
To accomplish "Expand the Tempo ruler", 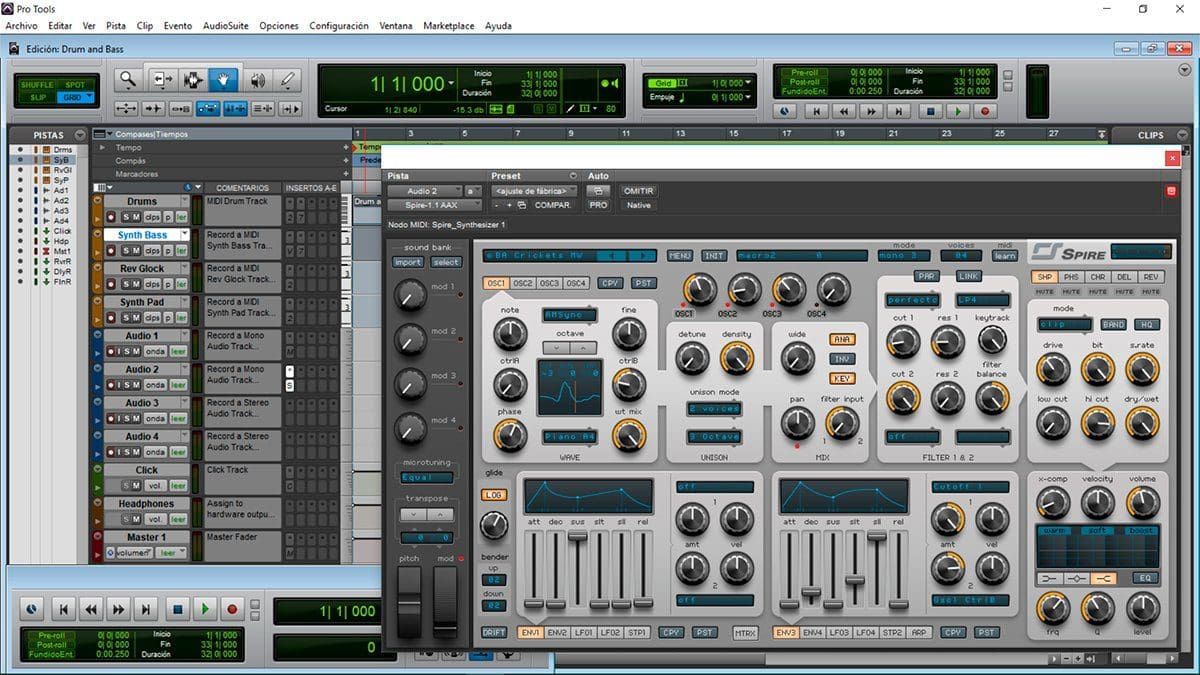I will point(103,147).
